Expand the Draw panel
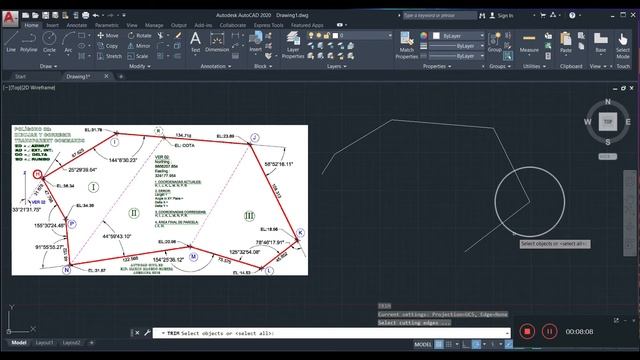The width and height of the screenshot is (640, 360). click(x=48, y=66)
